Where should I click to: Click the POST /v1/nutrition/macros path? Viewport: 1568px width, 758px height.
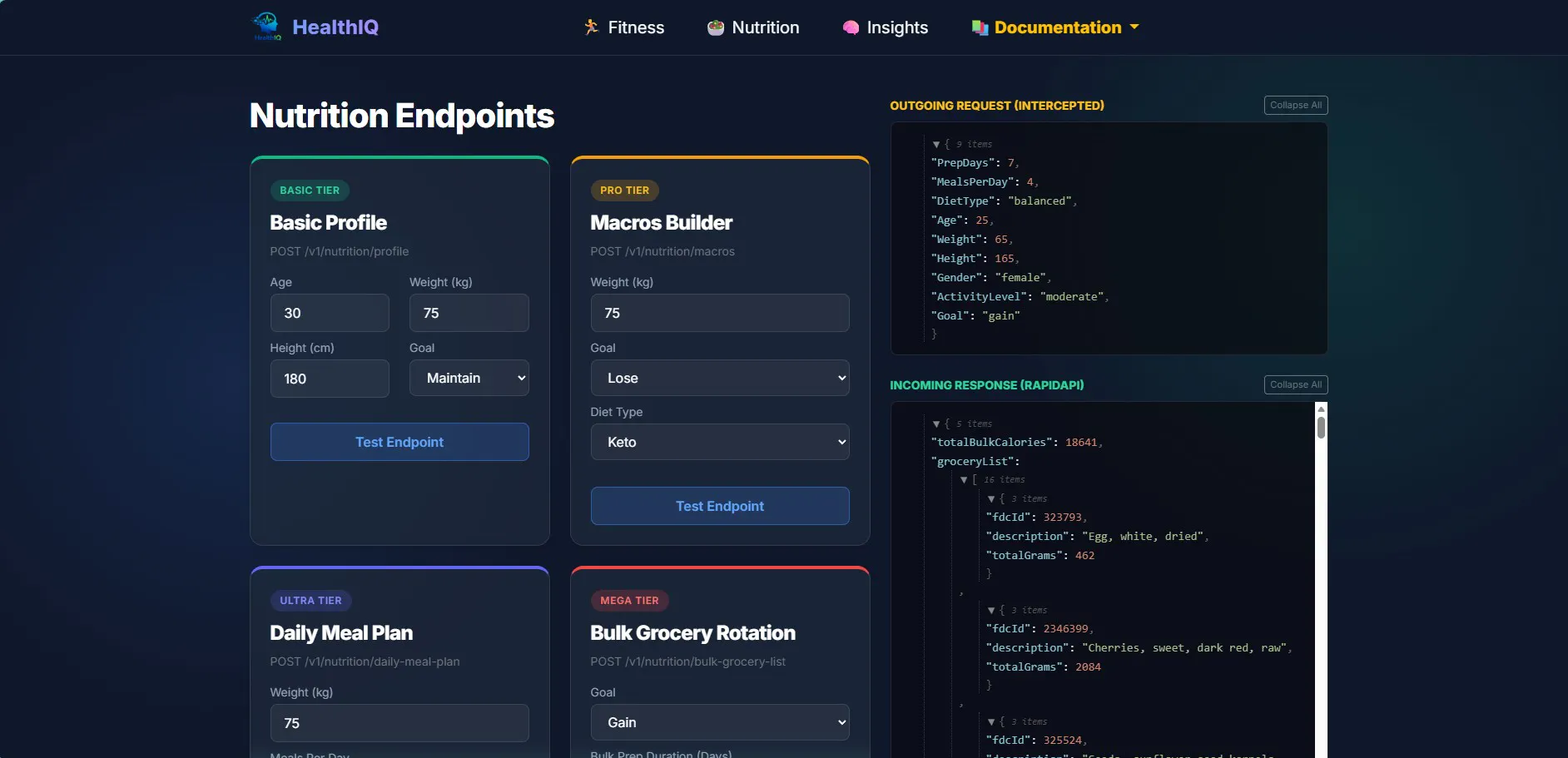coord(662,251)
